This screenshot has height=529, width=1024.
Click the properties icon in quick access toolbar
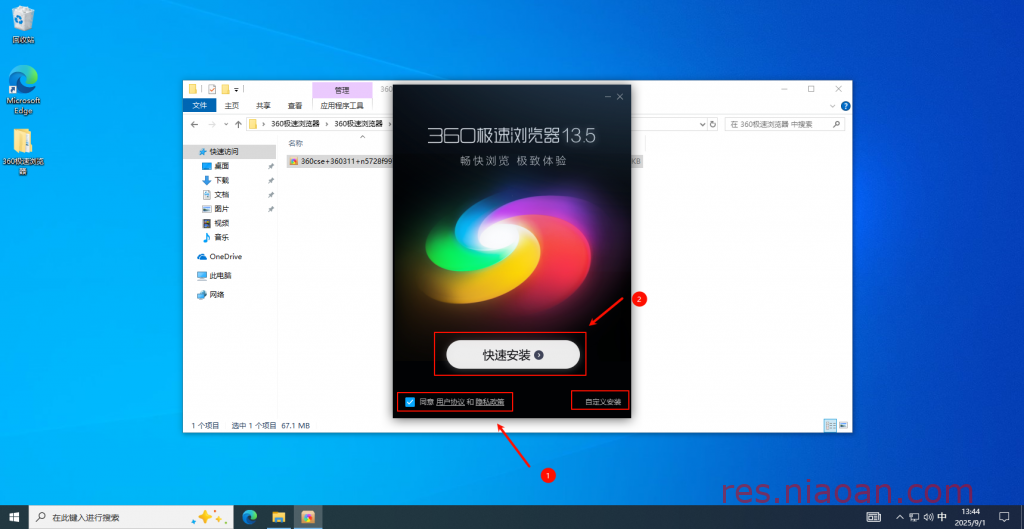pos(212,89)
